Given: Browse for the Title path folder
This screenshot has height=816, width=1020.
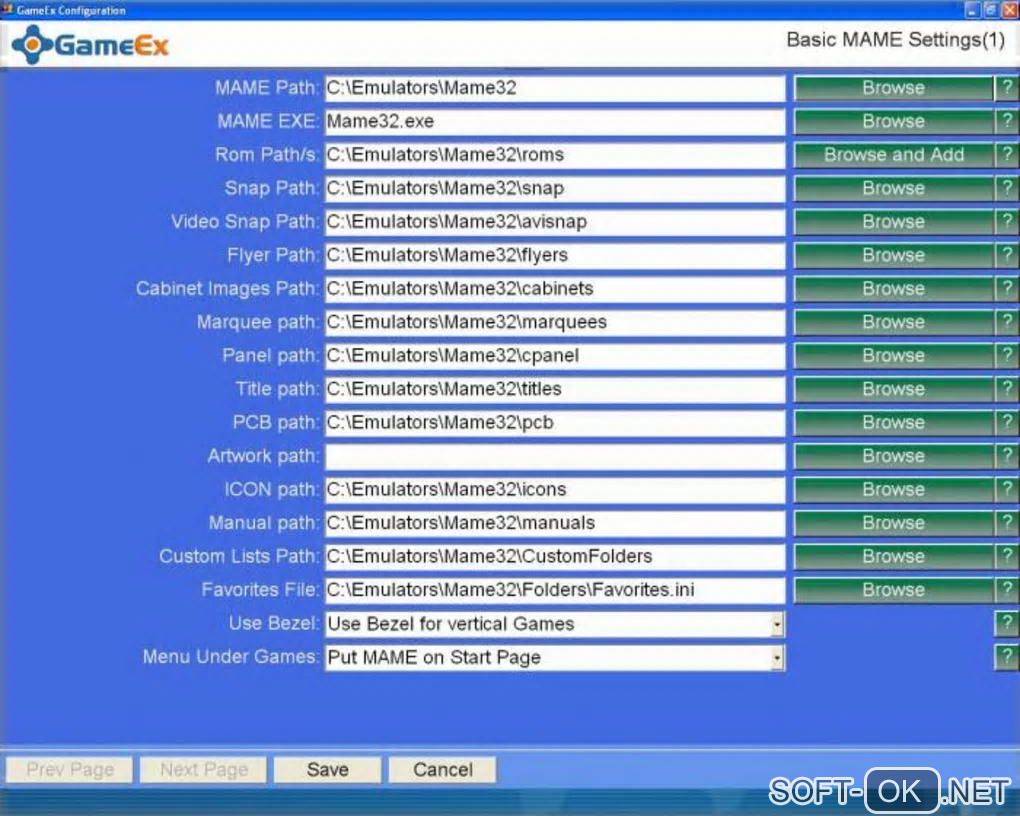Looking at the screenshot, I should (894, 389).
